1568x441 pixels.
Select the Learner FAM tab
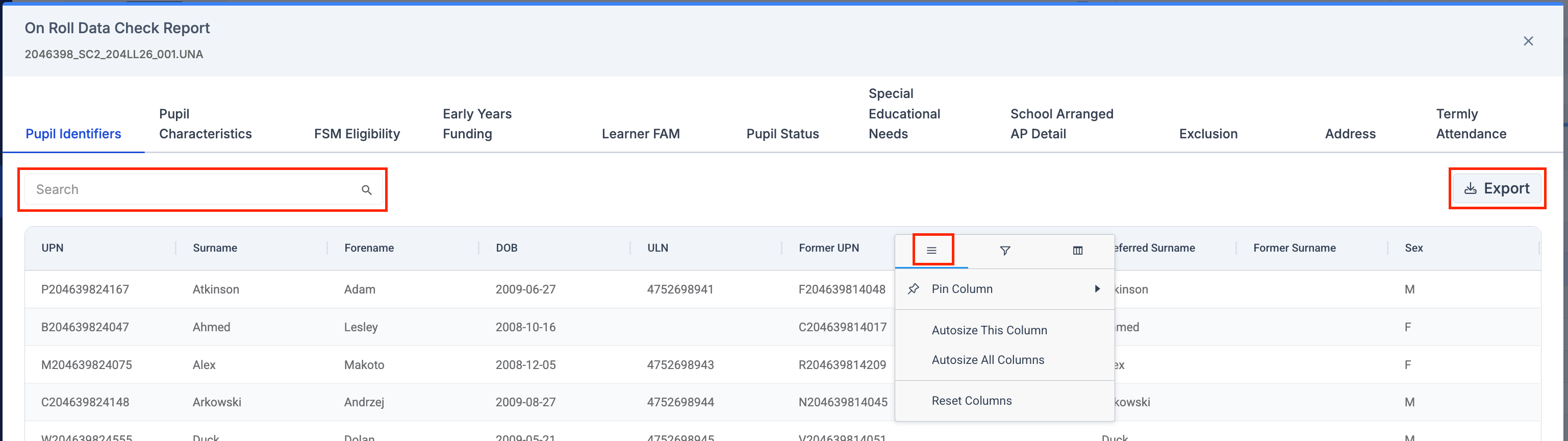[x=640, y=134]
